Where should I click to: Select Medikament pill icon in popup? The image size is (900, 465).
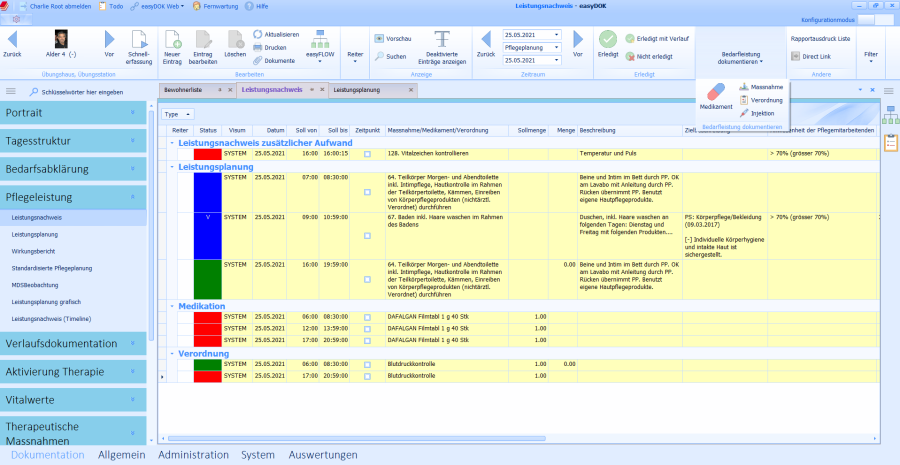coord(716,92)
